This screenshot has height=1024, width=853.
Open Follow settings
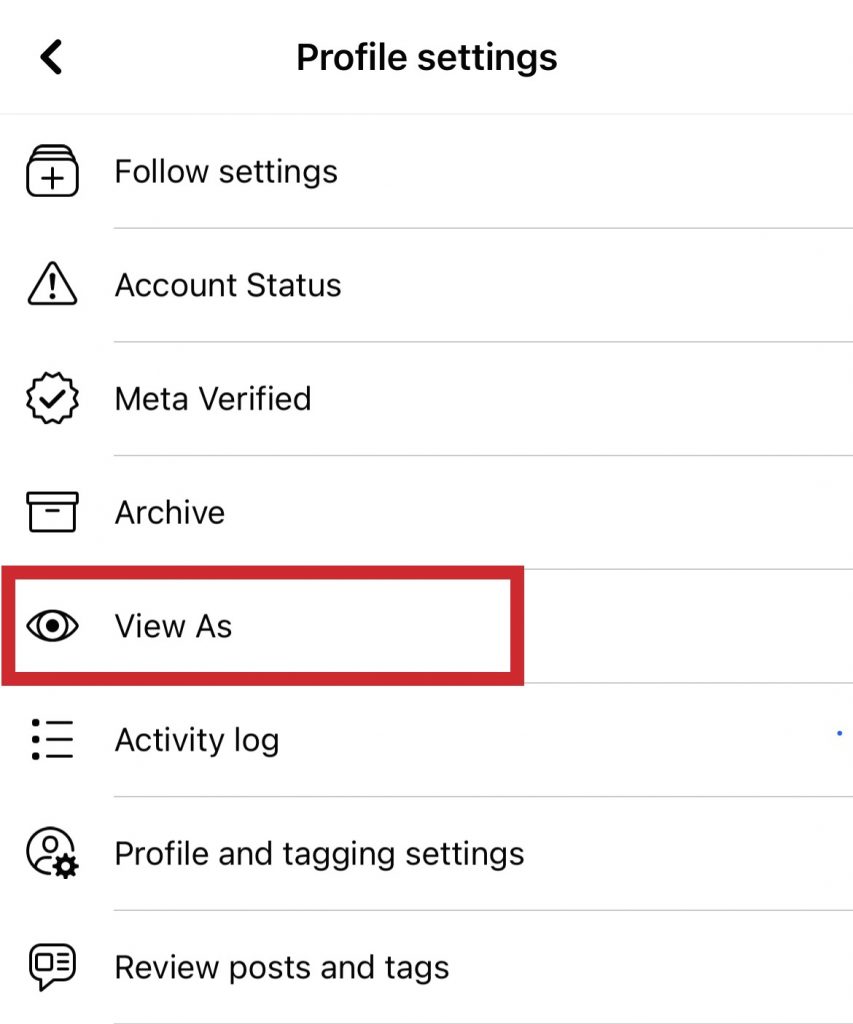(x=225, y=171)
